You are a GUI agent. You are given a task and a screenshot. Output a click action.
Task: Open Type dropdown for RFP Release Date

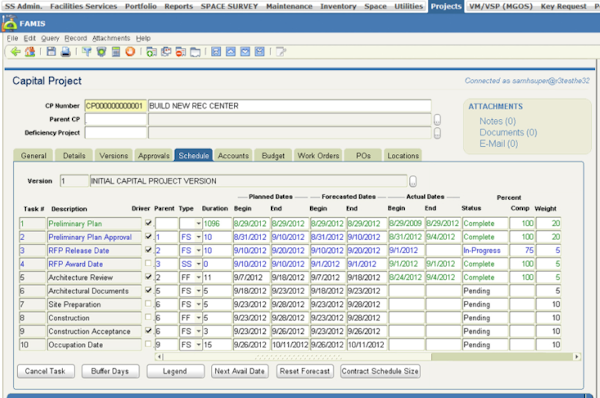tap(198, 250)
